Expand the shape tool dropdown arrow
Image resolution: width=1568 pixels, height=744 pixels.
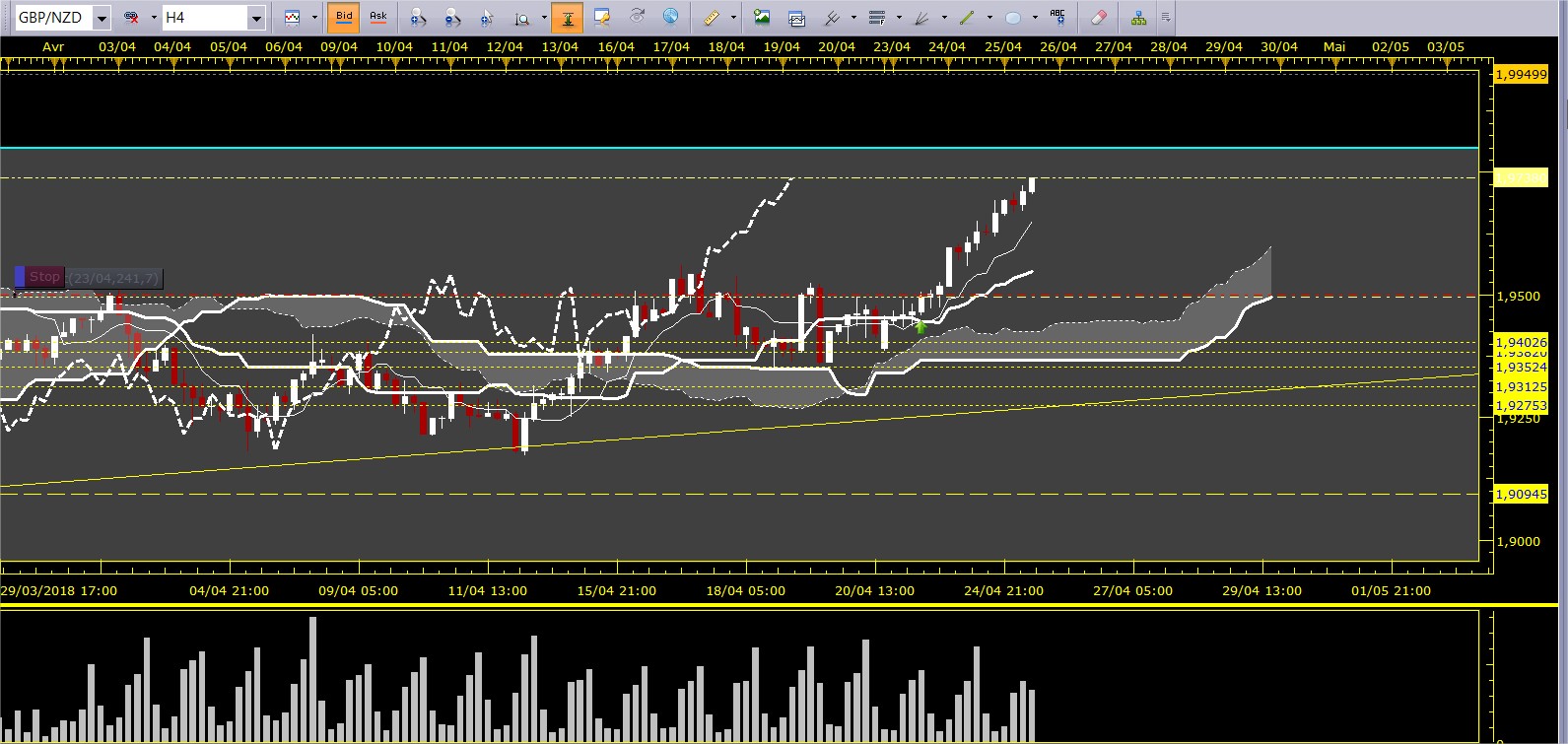[1035, 17]
